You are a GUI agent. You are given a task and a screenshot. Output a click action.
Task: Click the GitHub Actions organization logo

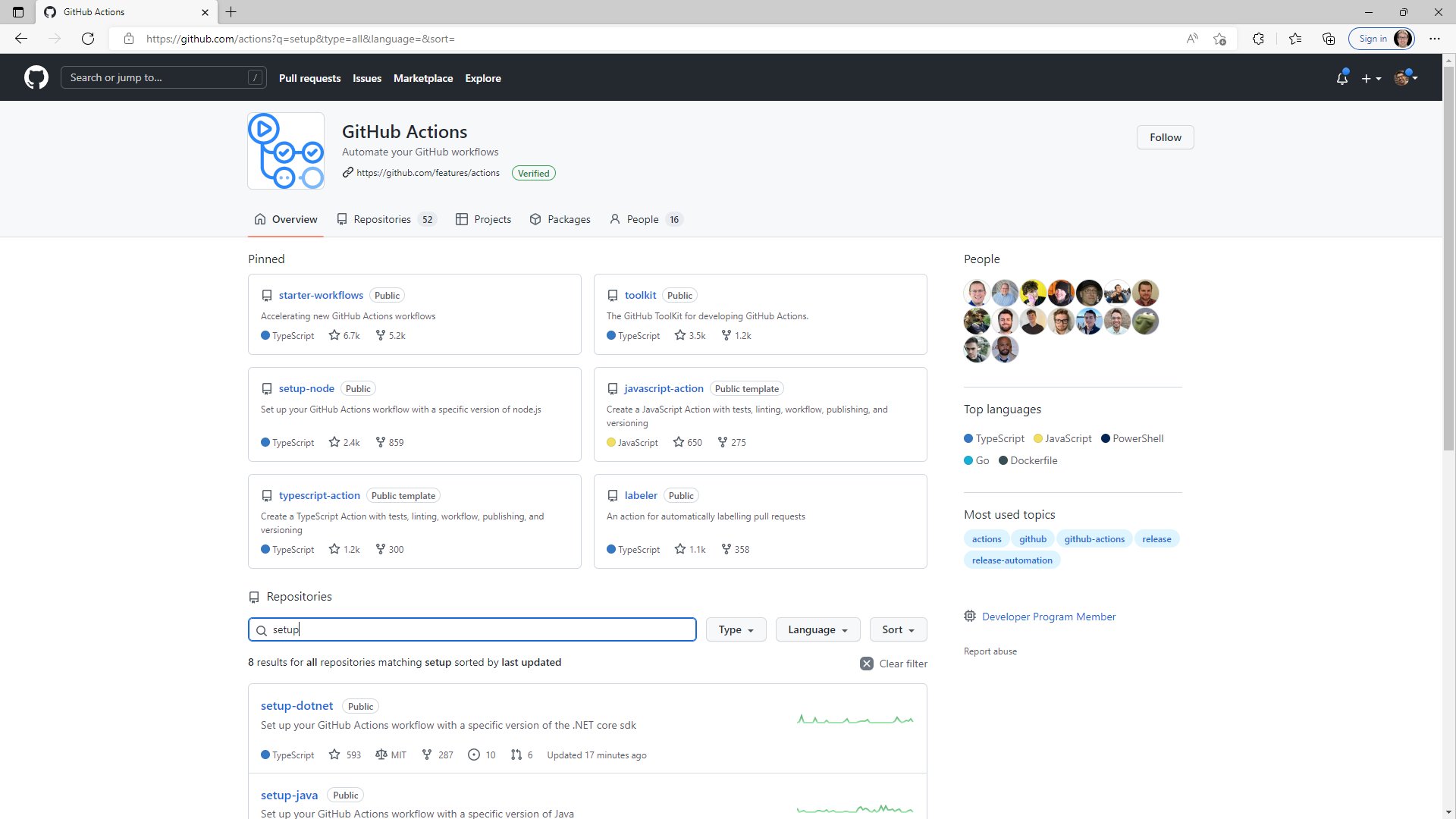[x=286, y=151]
